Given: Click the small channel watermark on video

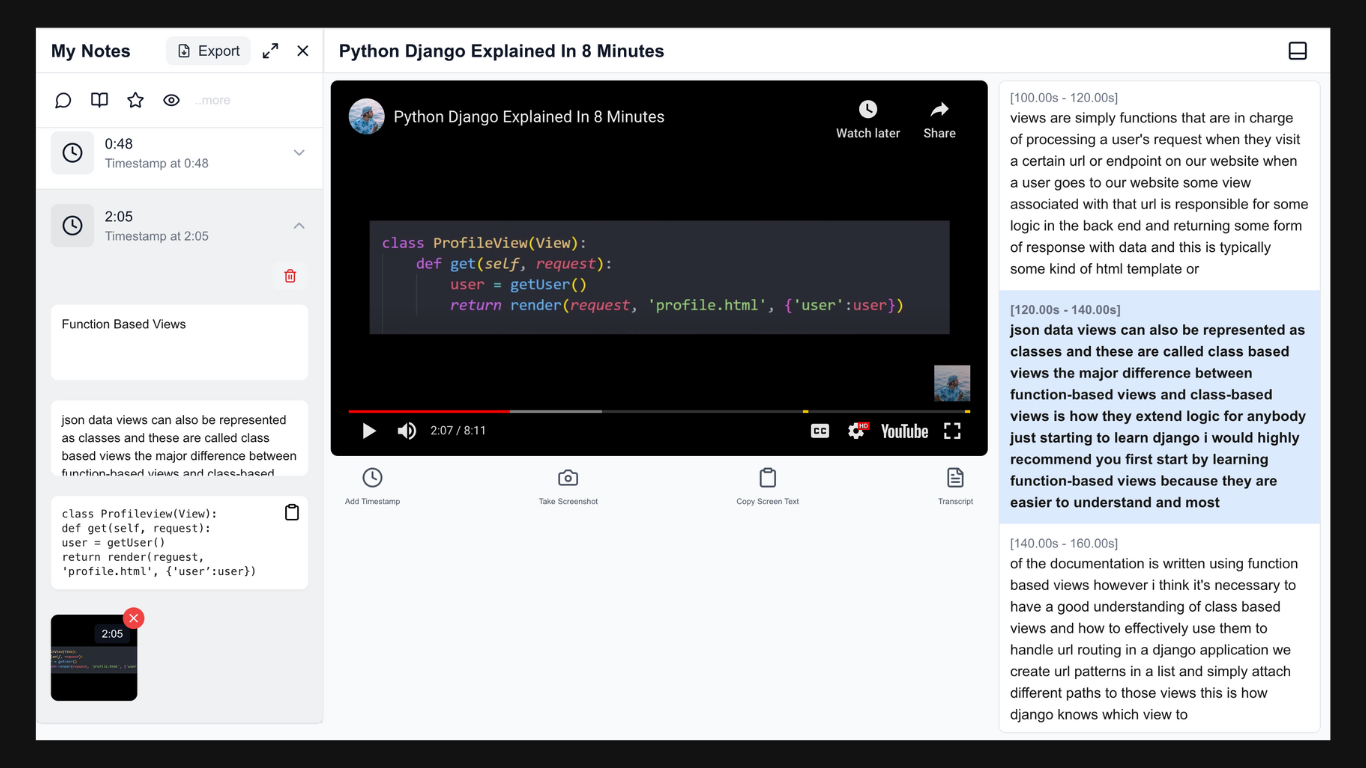Looking at the screenshot, I should pyautogui.click(x=952, y=383).
